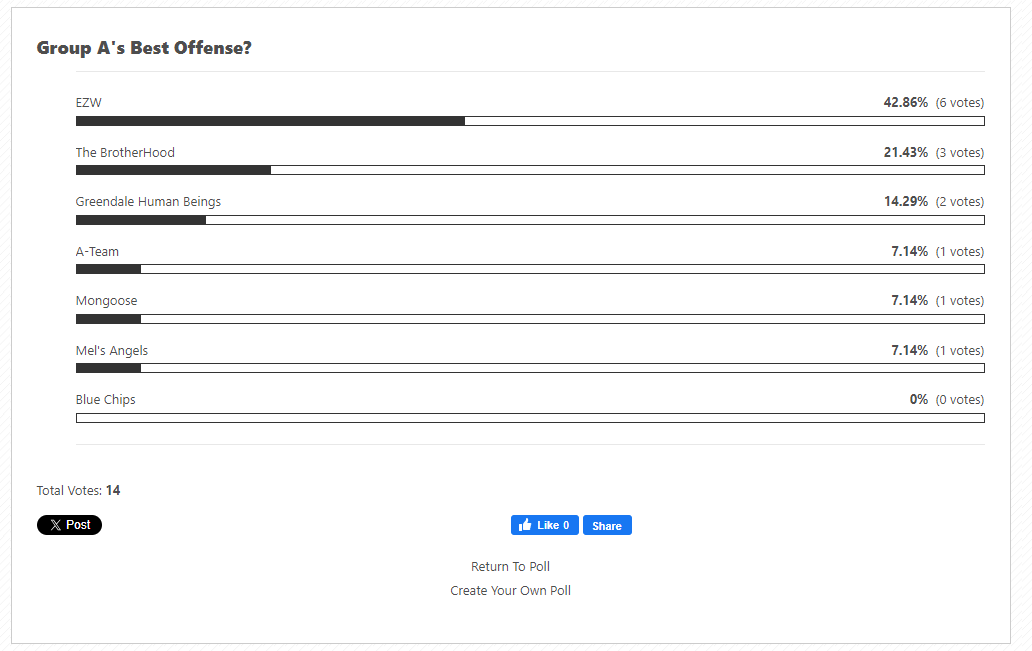Image resolution: width=1032 pixels, height=651 pixels.
Task: Select the Blue Chips option label
Action: pos(105,400)
